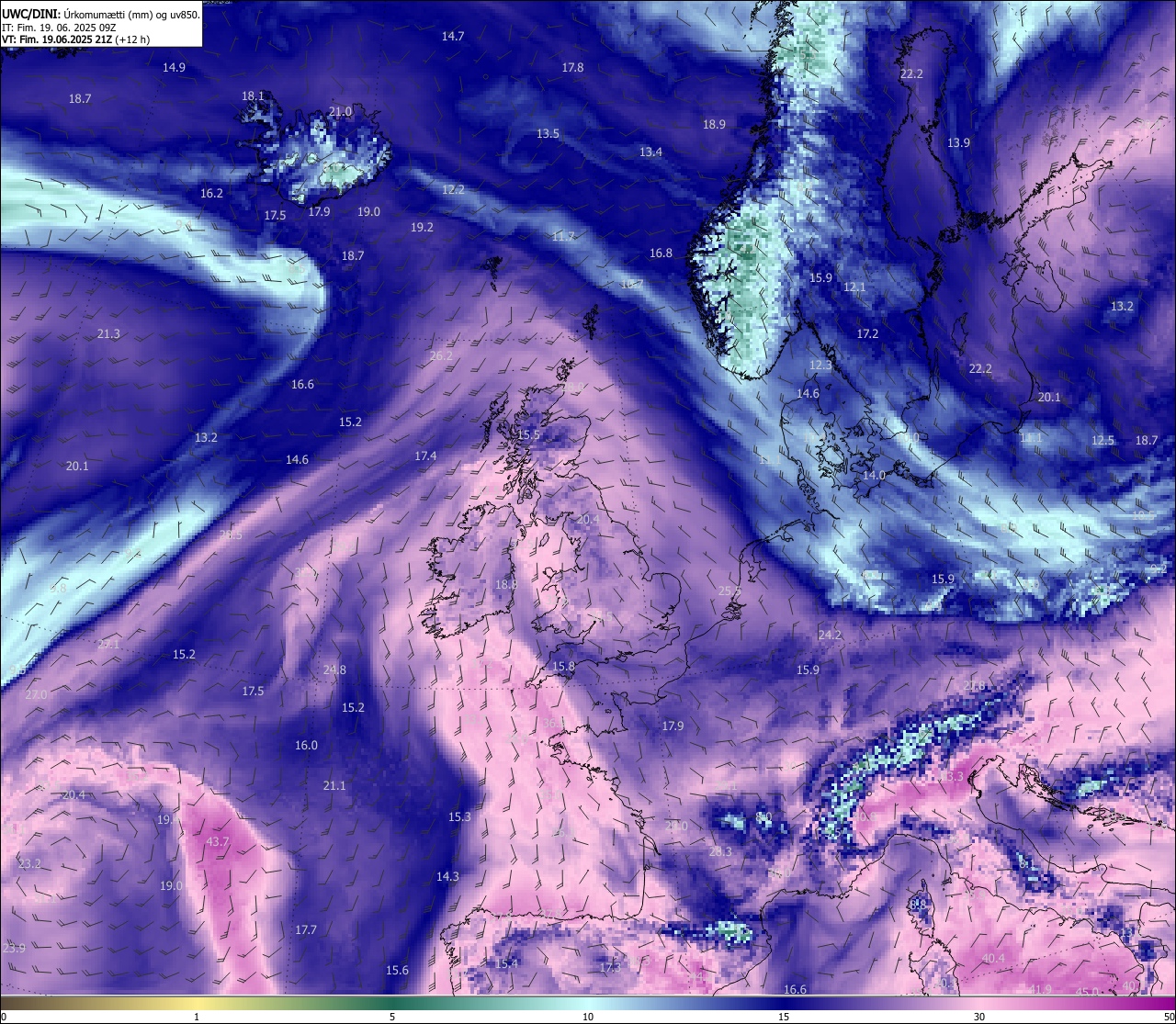The image size is (1176, 1024).
Task: Click the 17.2 value over Sweden
Action: (867, 333)
